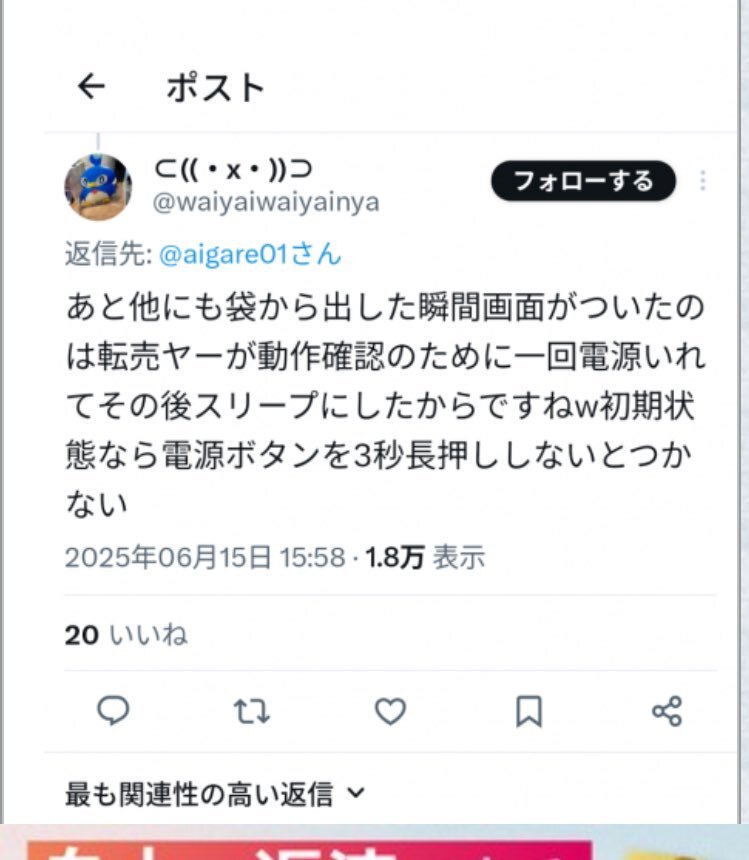This screenshot has height=860, width=749.
Task: Share the post via share icon
Action: [667, 711]
